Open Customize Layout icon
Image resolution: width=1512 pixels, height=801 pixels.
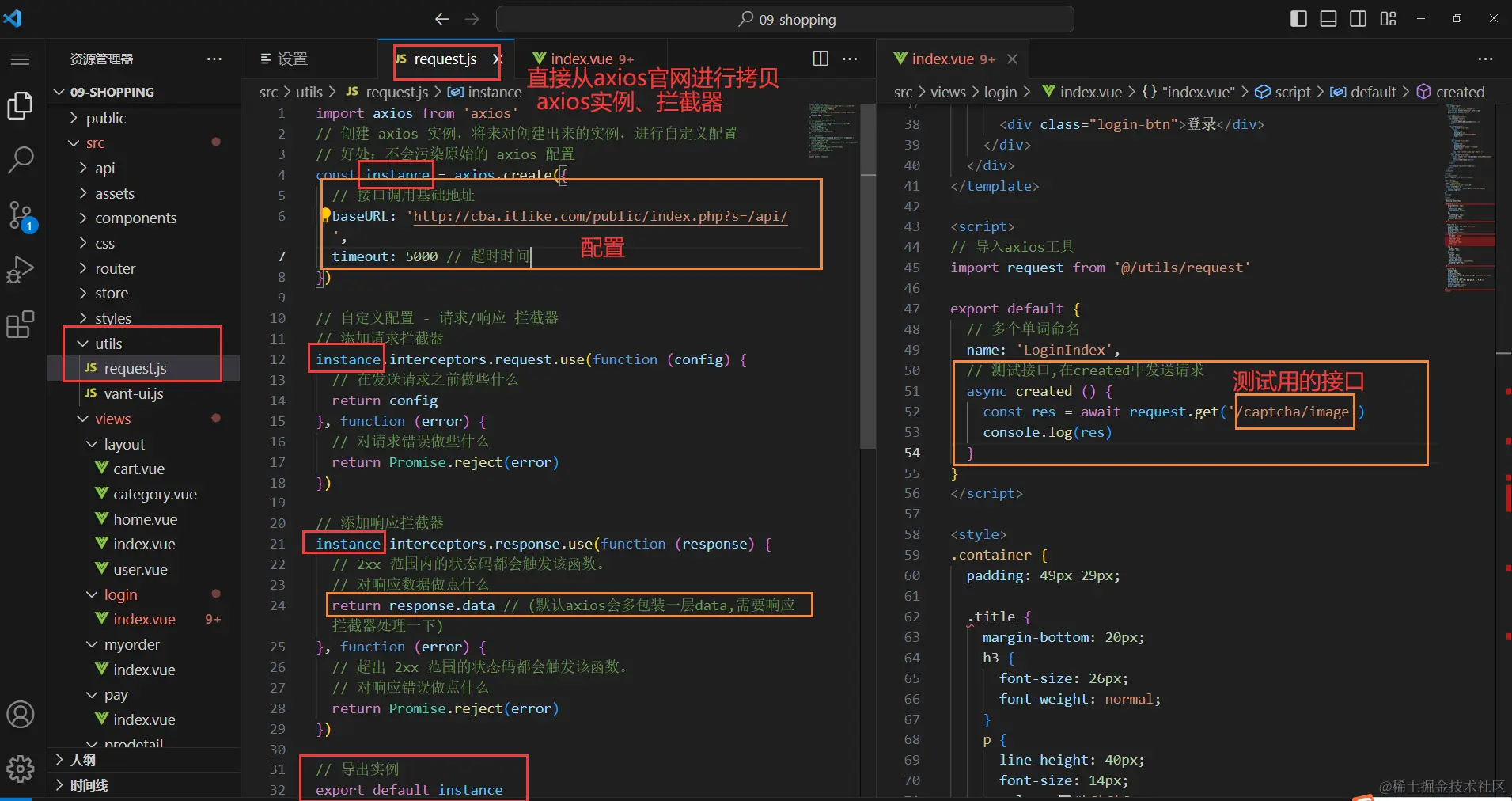click(x=1389, y=19)
